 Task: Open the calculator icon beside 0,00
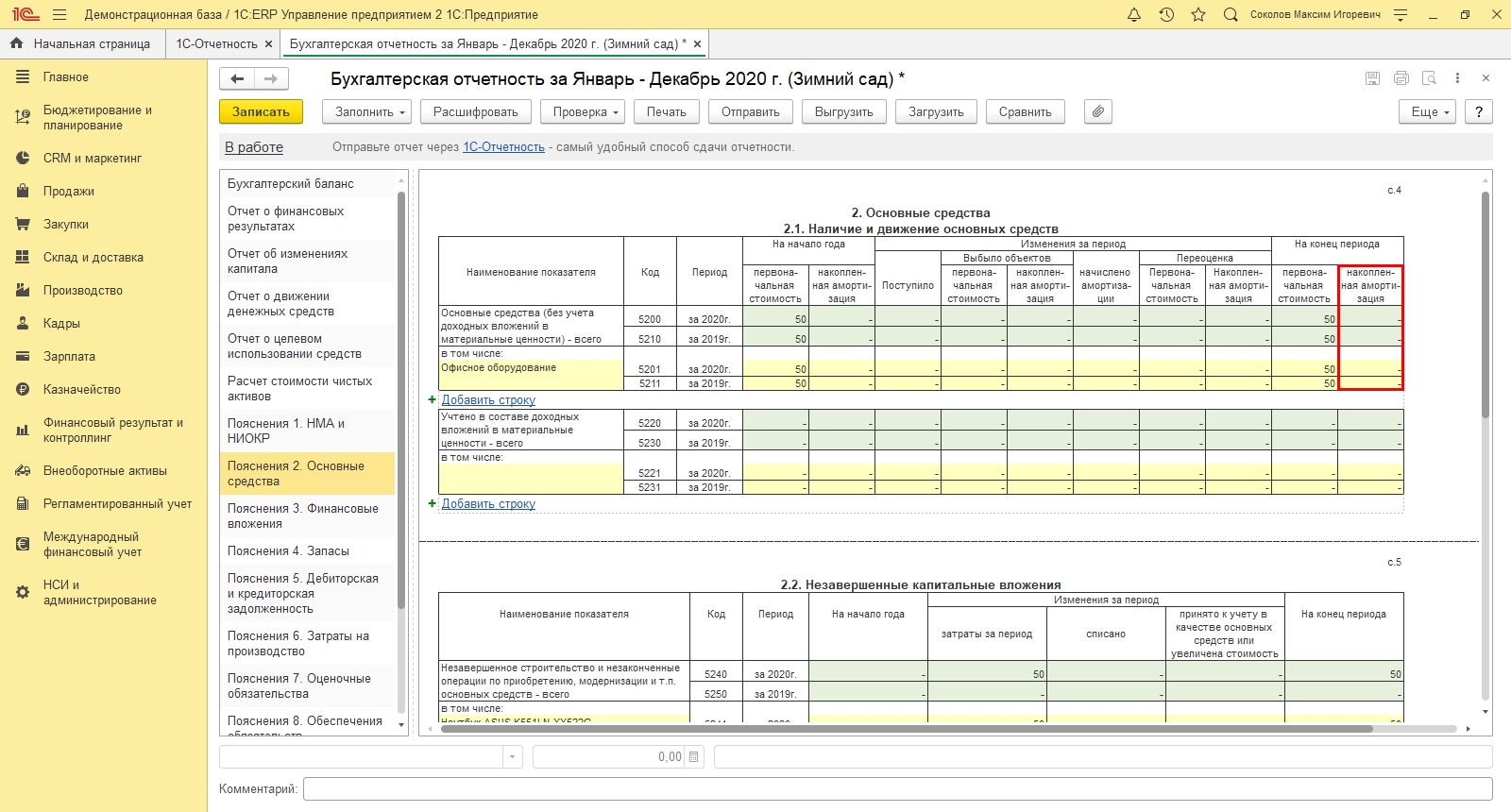tap(694, 756)
